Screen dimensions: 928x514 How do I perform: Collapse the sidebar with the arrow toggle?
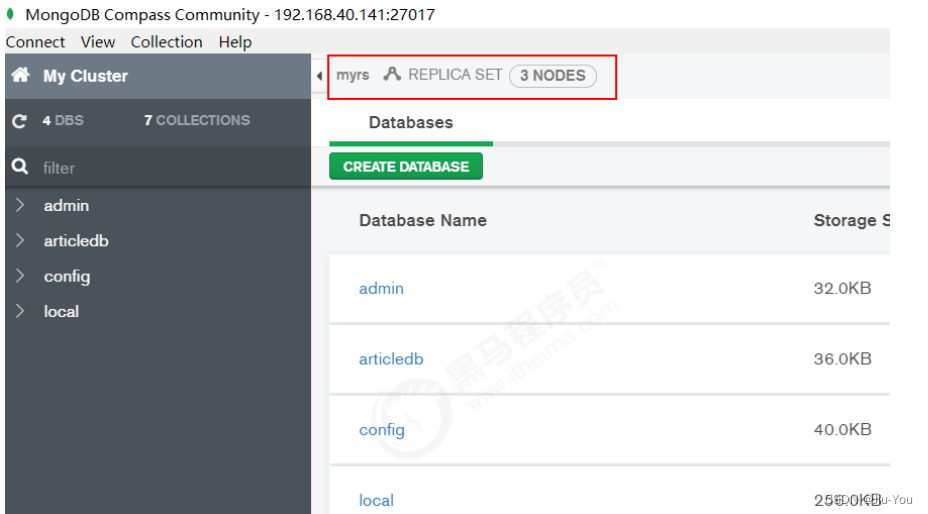pyautogui.click(x=319, y=76)
